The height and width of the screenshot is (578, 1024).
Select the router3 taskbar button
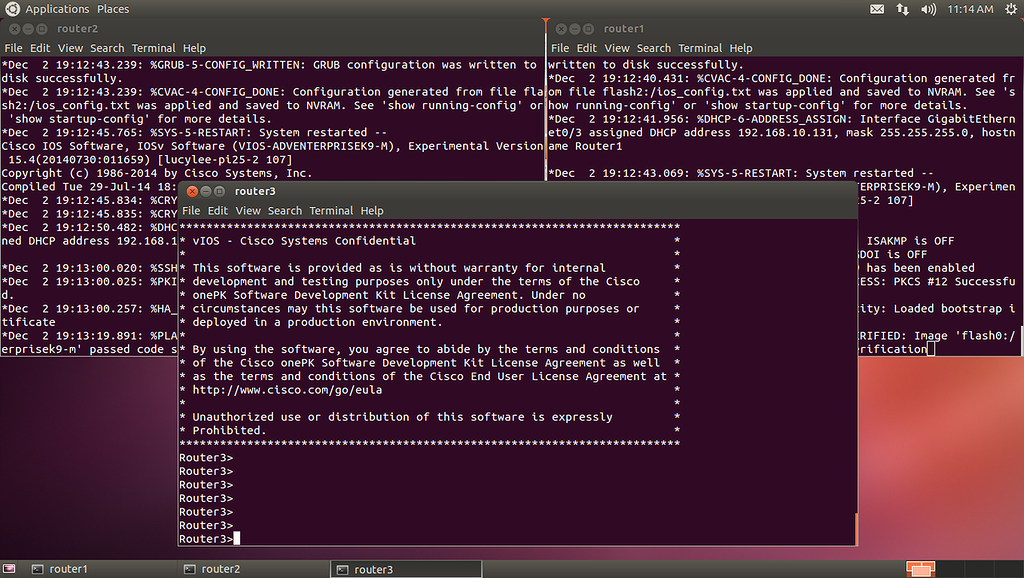[406, 570]
